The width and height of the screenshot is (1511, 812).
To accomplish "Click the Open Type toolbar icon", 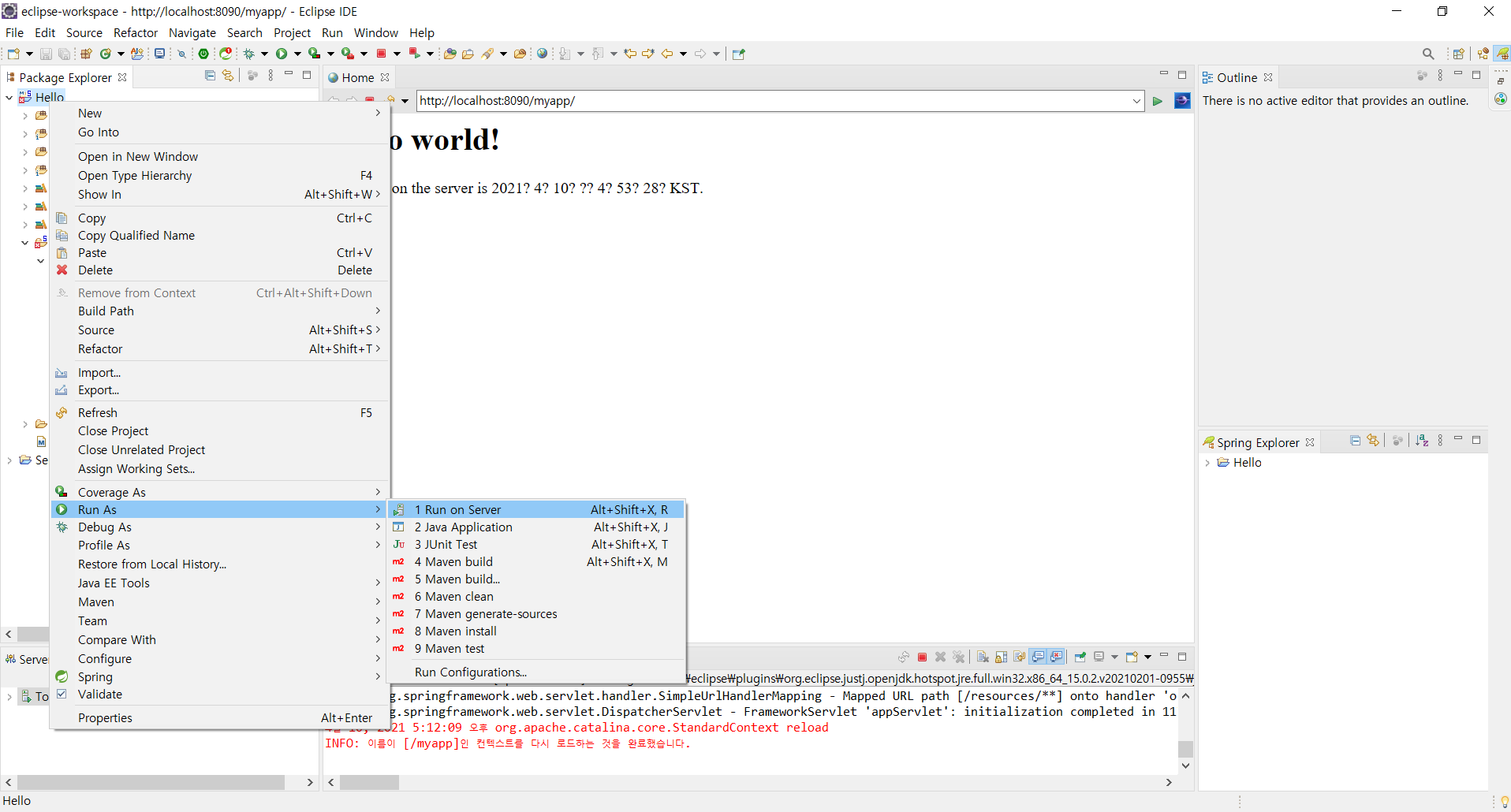I will pos(450,54).
